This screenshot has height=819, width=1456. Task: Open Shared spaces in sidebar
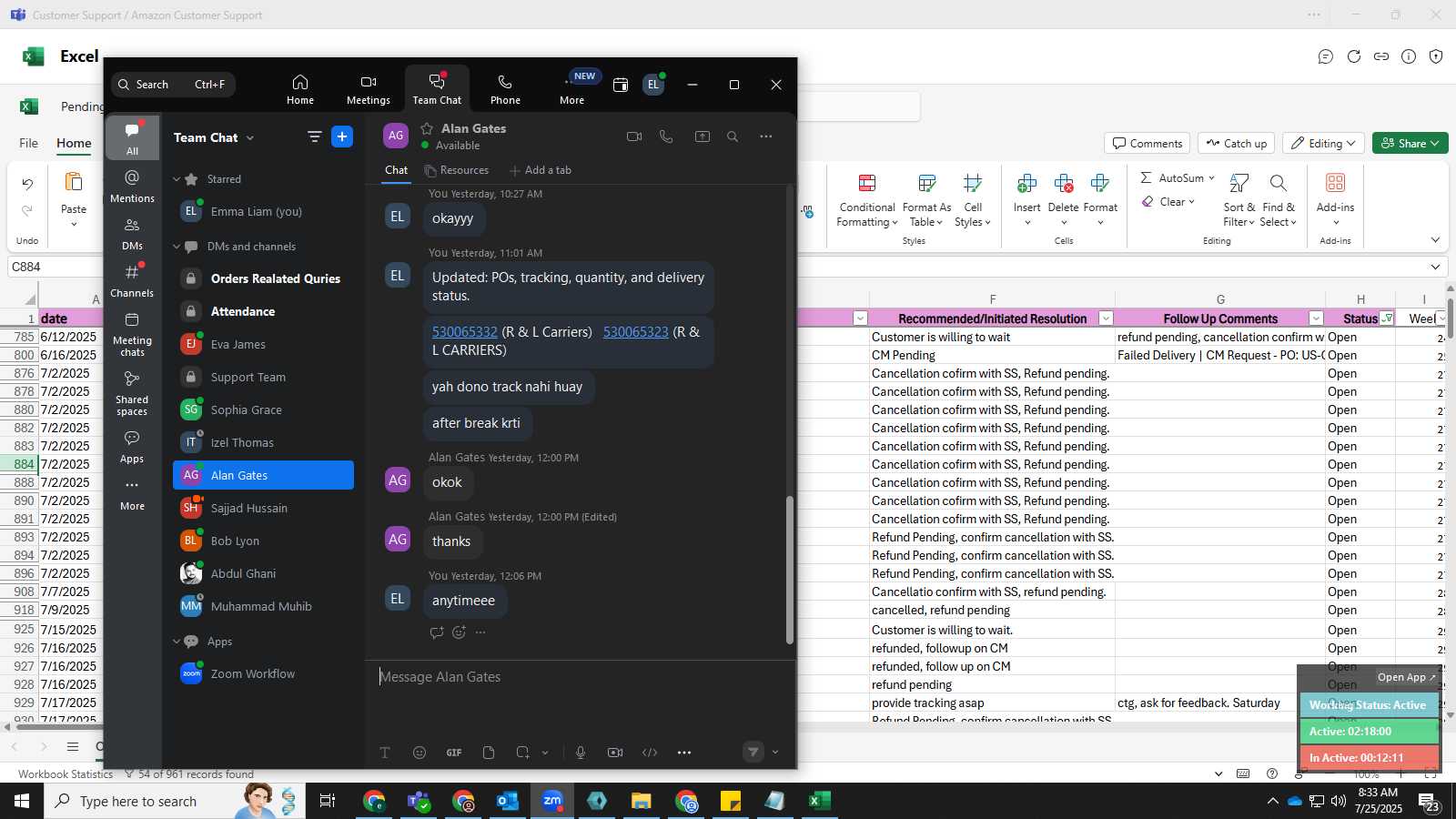(132, 393)
